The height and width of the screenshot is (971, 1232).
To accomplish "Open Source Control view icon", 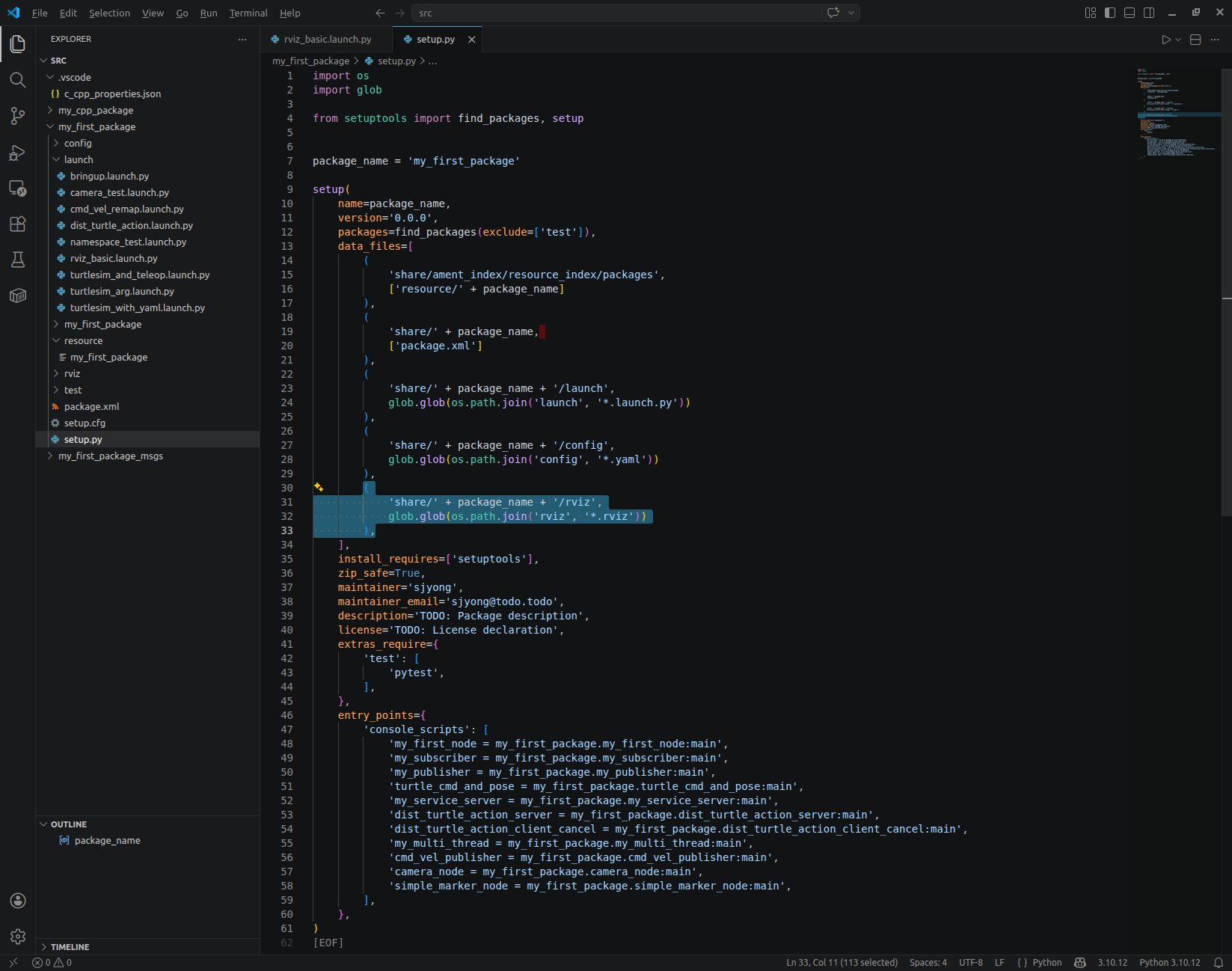I will point(18,116).
